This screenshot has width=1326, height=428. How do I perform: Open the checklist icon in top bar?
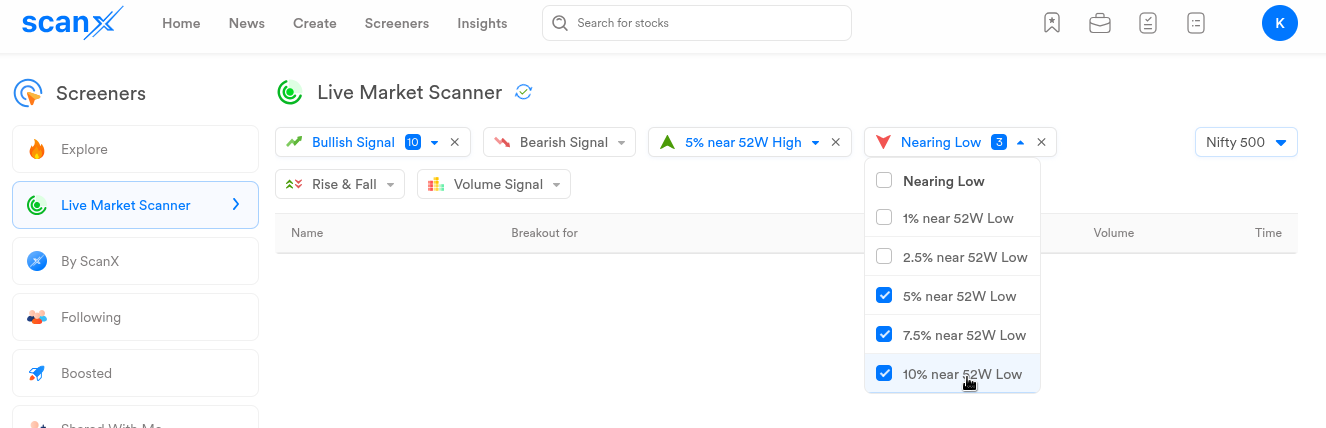pos(1148,23)
